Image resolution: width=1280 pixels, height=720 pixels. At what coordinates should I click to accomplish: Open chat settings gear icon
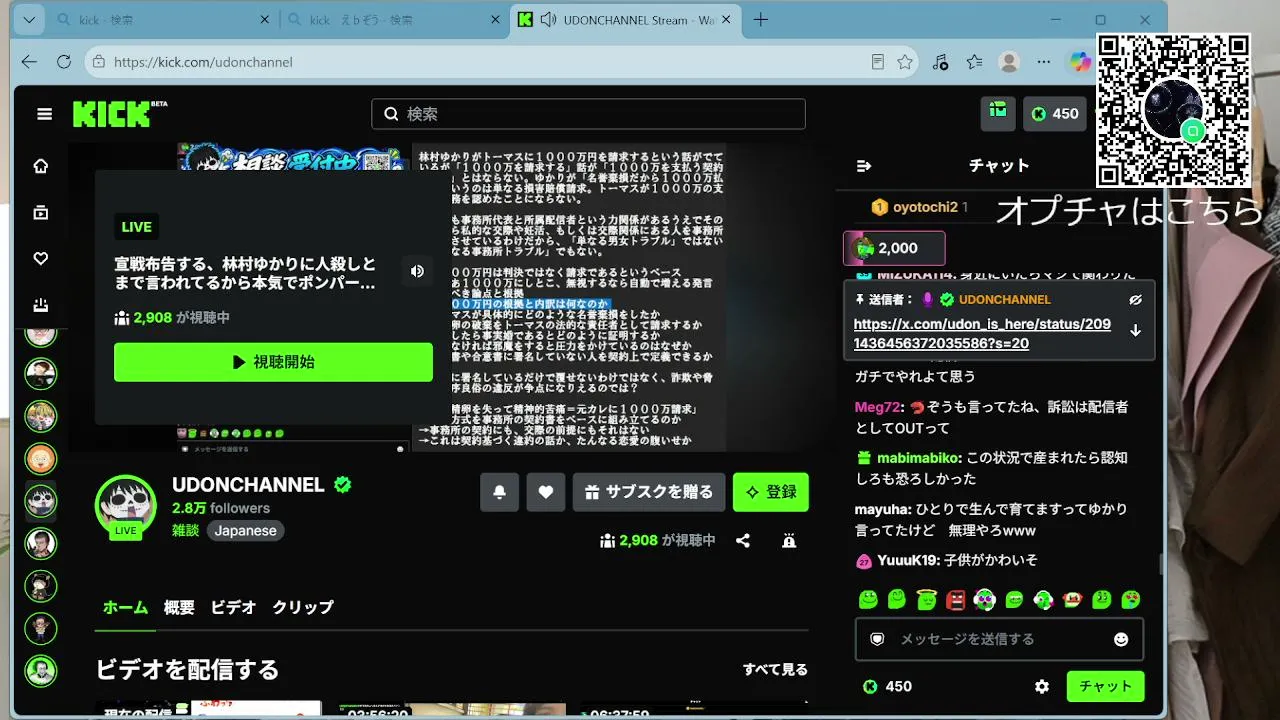click(1042, 686)
